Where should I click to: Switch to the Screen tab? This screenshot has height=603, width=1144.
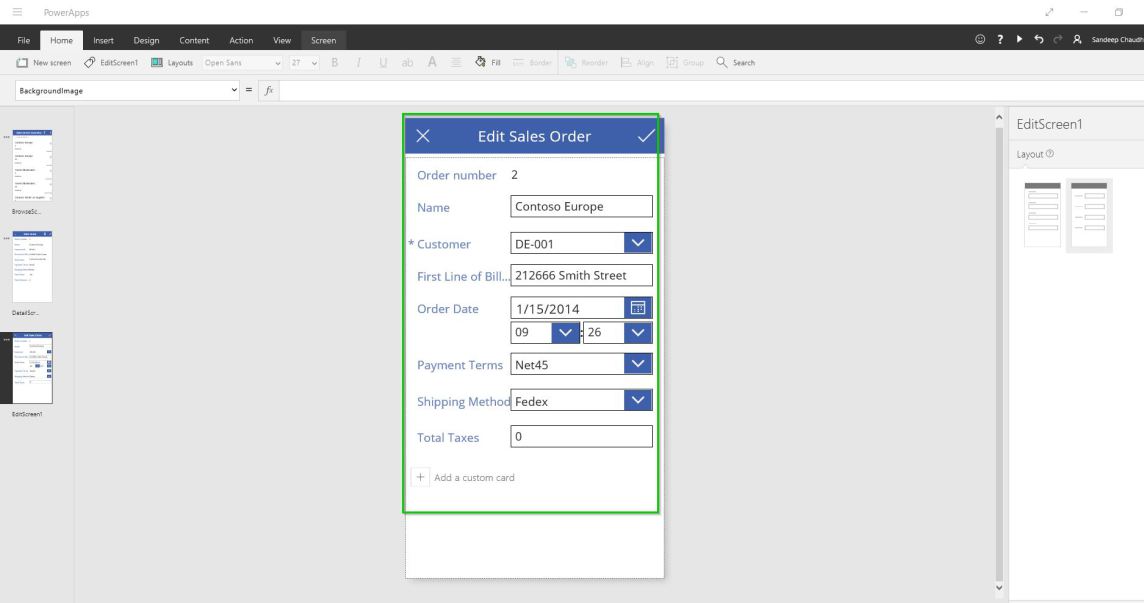(323, 40)
